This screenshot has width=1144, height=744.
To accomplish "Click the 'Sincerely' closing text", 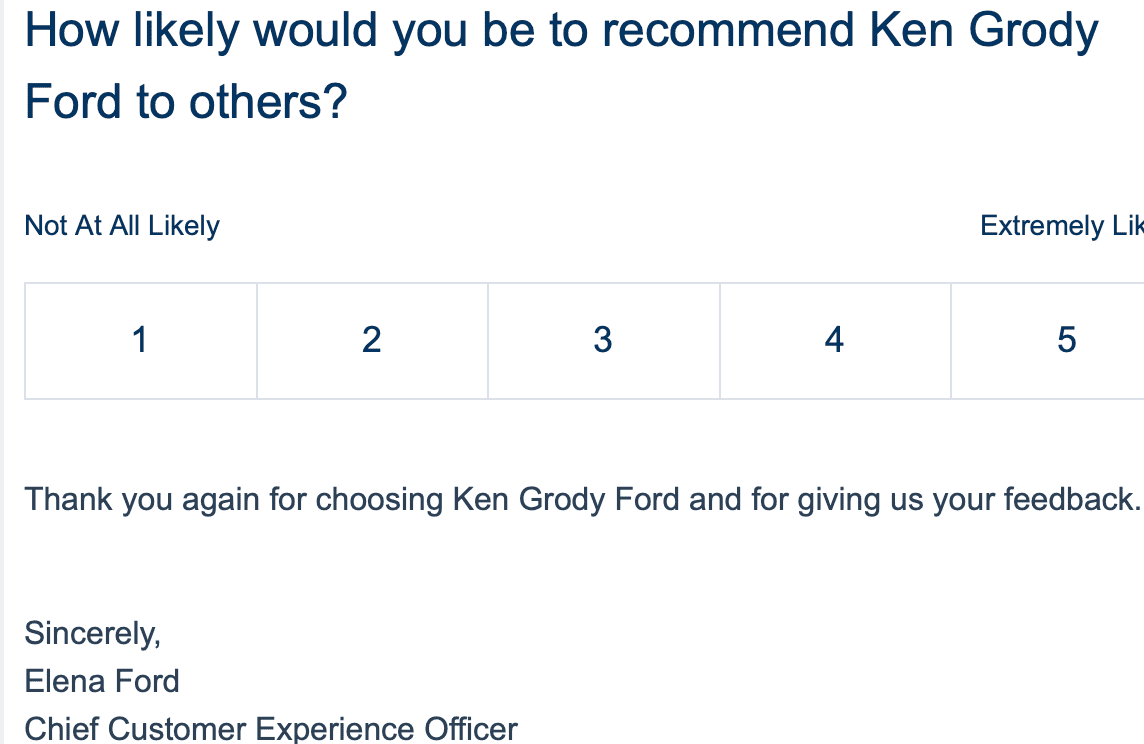I will (x=92, y=632).
